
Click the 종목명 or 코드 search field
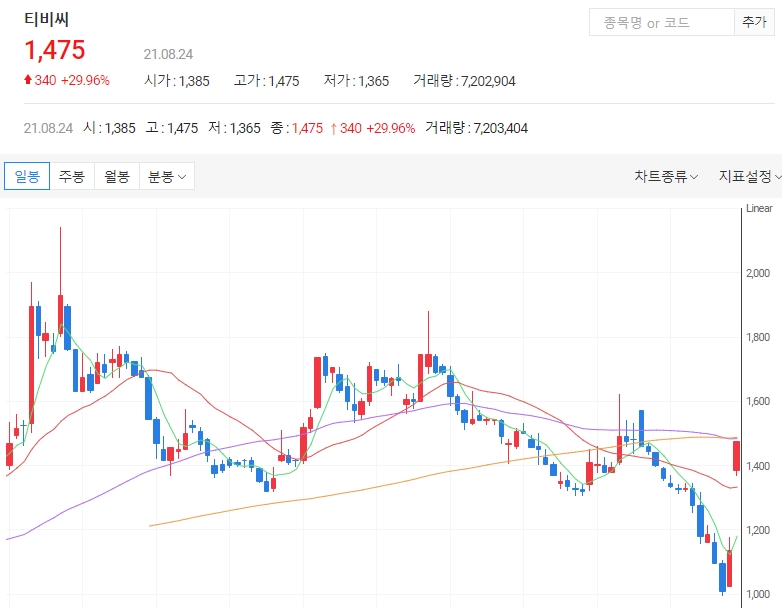click(661, 22)
